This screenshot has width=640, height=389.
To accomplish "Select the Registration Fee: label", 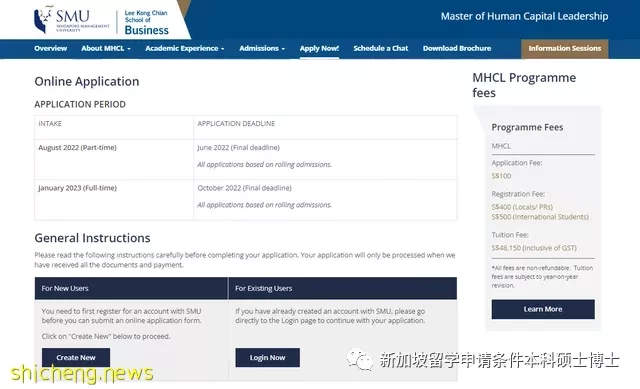I will (518, 194).
